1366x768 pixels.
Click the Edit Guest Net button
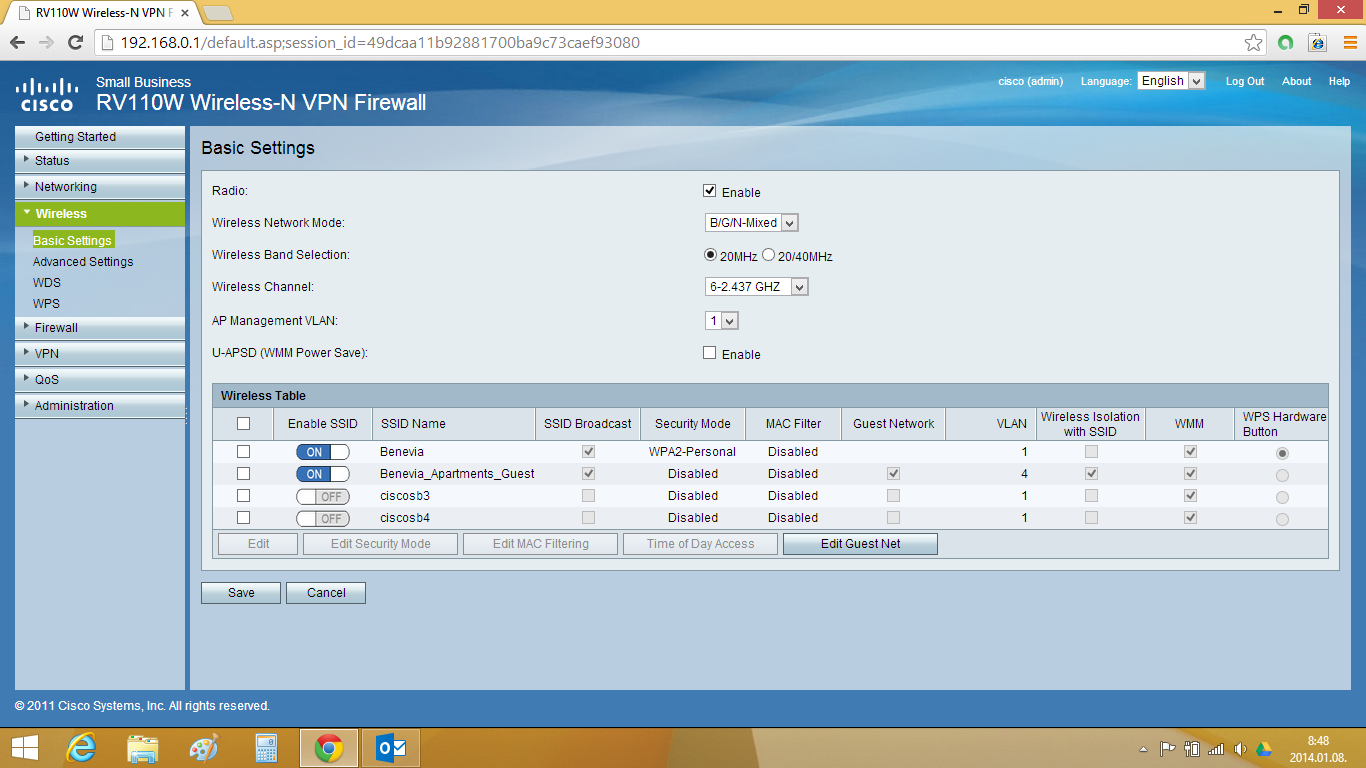860,544
